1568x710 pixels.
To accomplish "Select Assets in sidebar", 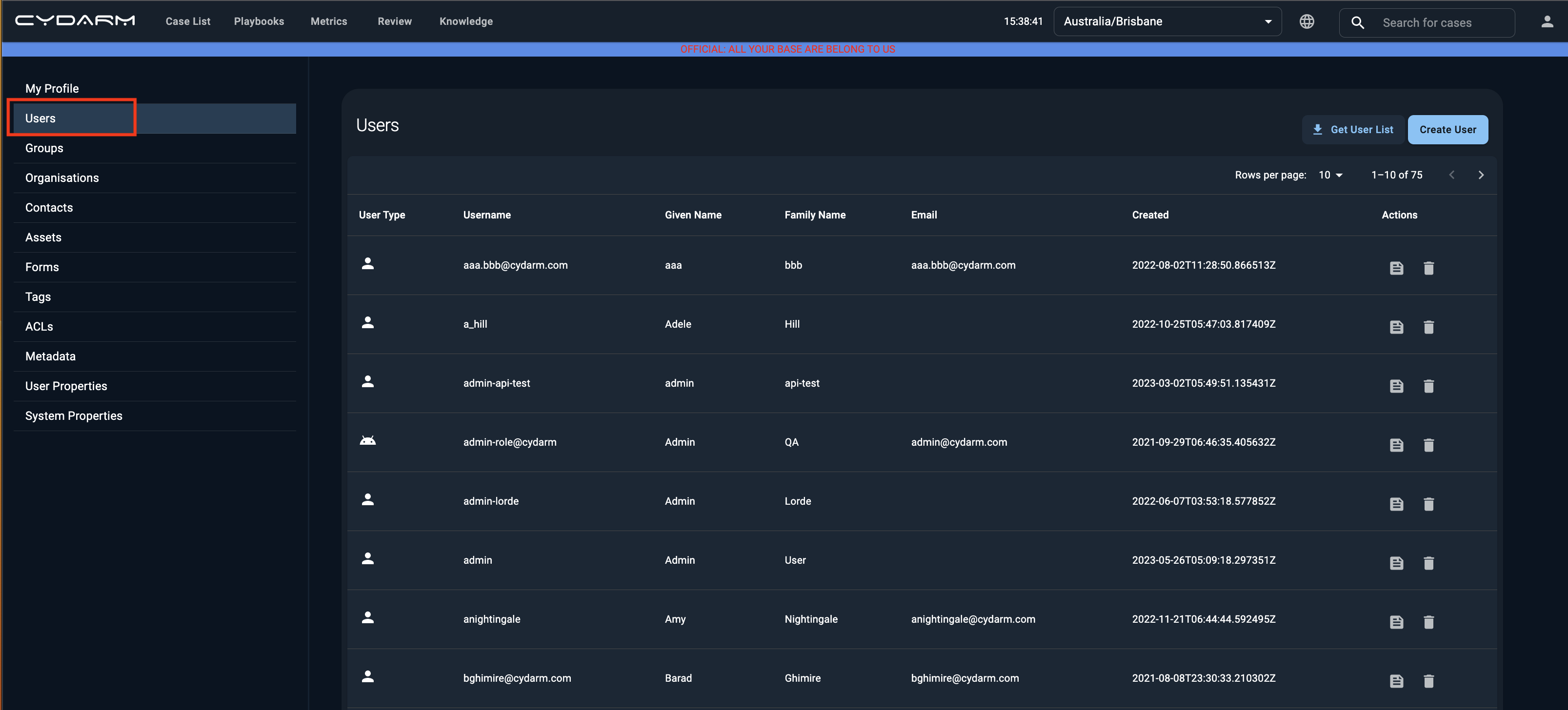I will [155, 238].
